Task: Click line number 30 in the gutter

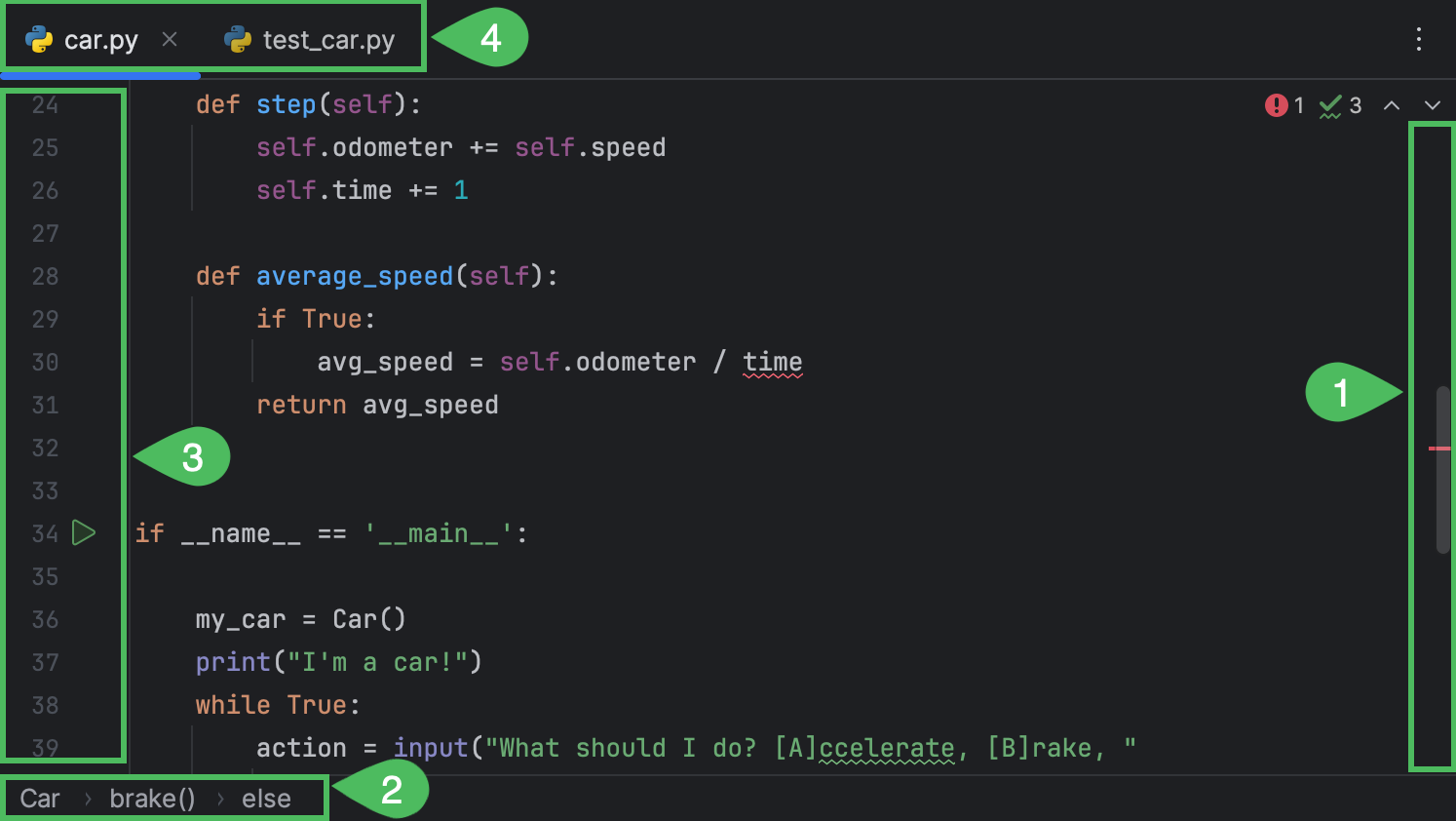Action: click(x=44, y=362)
